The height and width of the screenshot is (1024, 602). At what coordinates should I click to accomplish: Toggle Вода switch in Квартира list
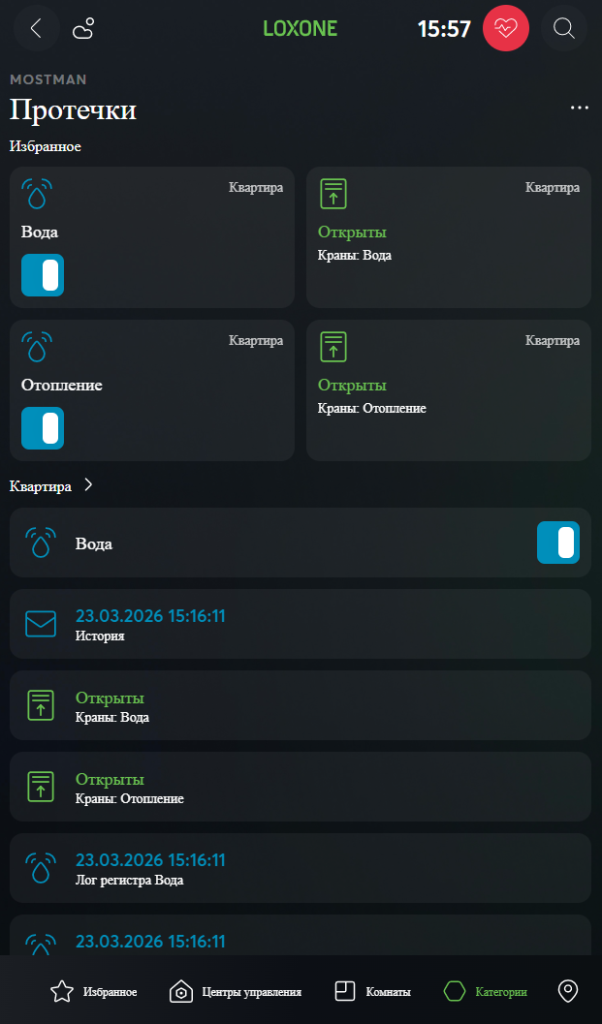[x=558, y=543]
